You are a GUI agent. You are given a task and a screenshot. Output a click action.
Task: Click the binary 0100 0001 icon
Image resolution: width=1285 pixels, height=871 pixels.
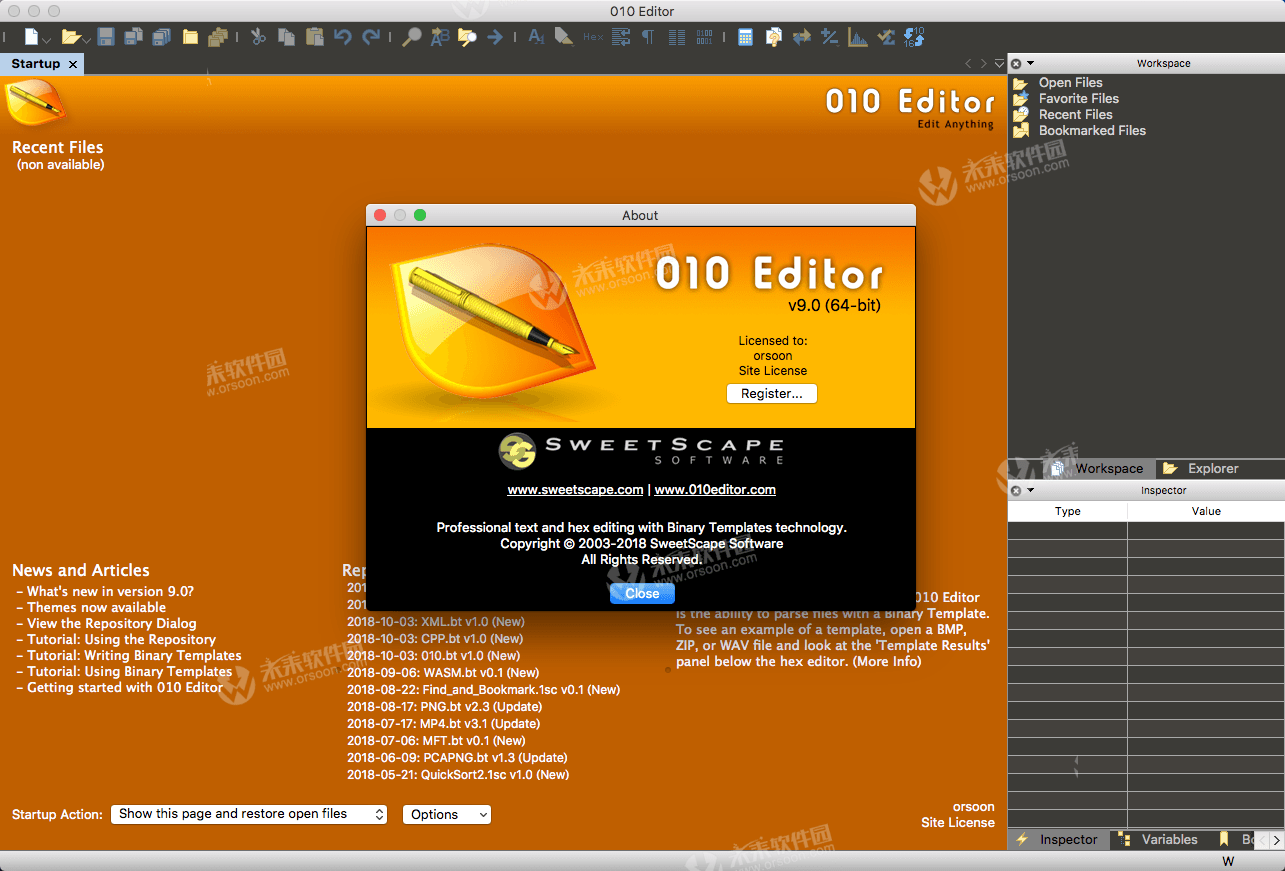705,37
